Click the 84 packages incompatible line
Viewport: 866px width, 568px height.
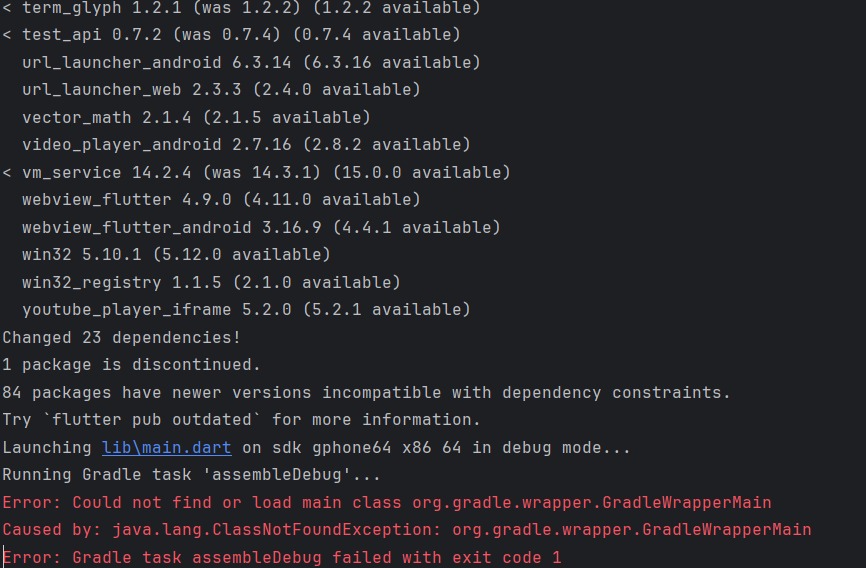pos(366,393)
